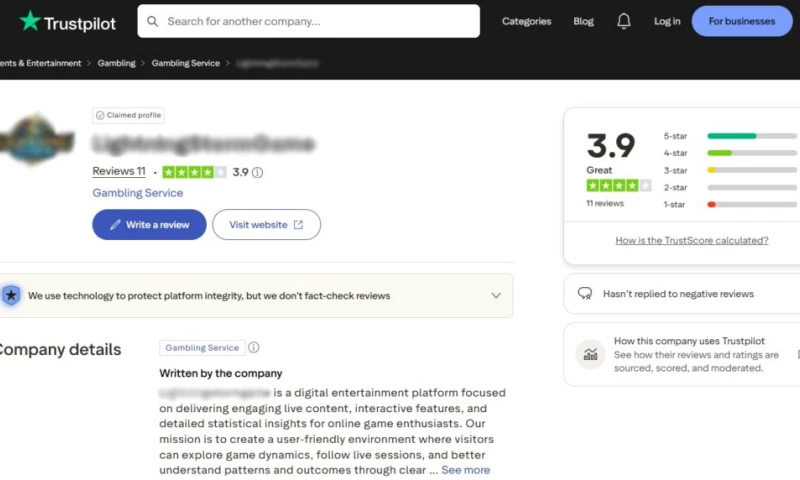This screenshot has width=800, height=480.
Task: Click the chart icon in Trustpilot usage card
Action: point(590,354)
